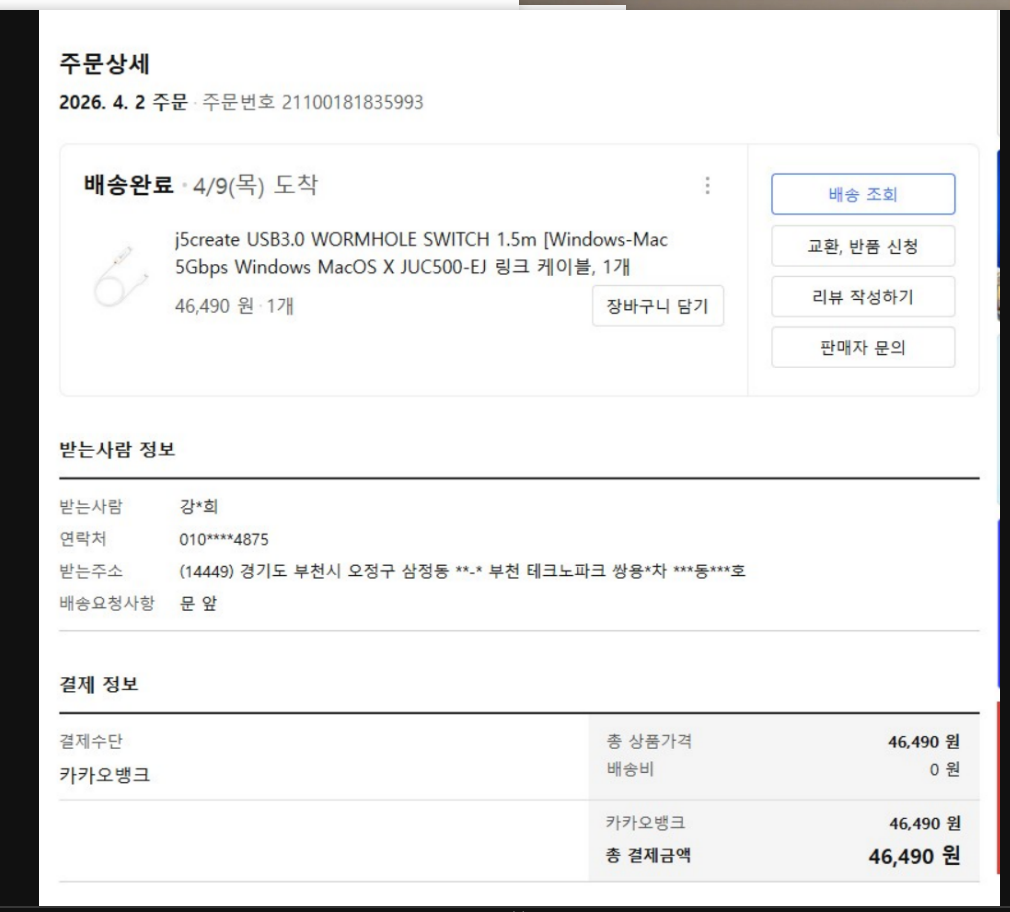
Task: Click the 카카오뱅크 payment method under 결제수단
Action: pos(104,774)
